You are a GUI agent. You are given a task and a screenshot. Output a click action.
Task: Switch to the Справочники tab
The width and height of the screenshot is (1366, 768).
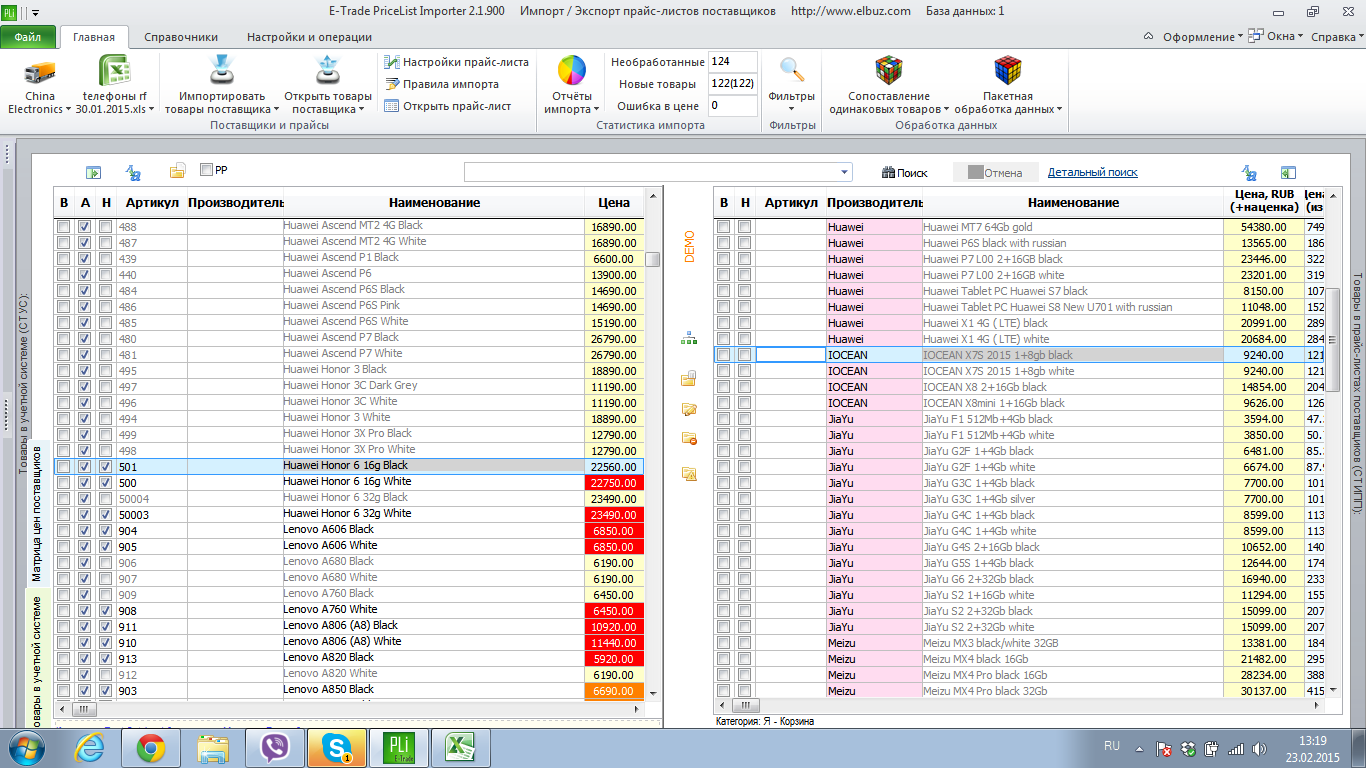(x=181, y=37)
